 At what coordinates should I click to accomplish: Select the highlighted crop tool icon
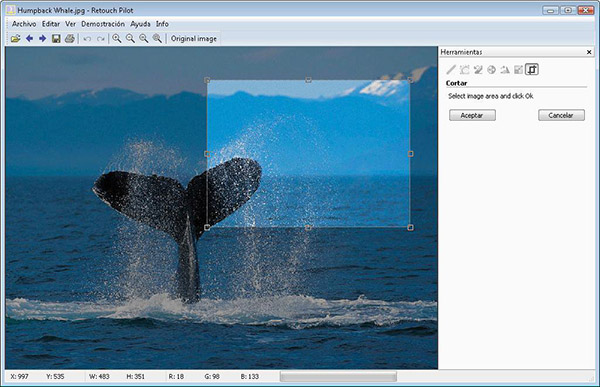coord(532,70)
